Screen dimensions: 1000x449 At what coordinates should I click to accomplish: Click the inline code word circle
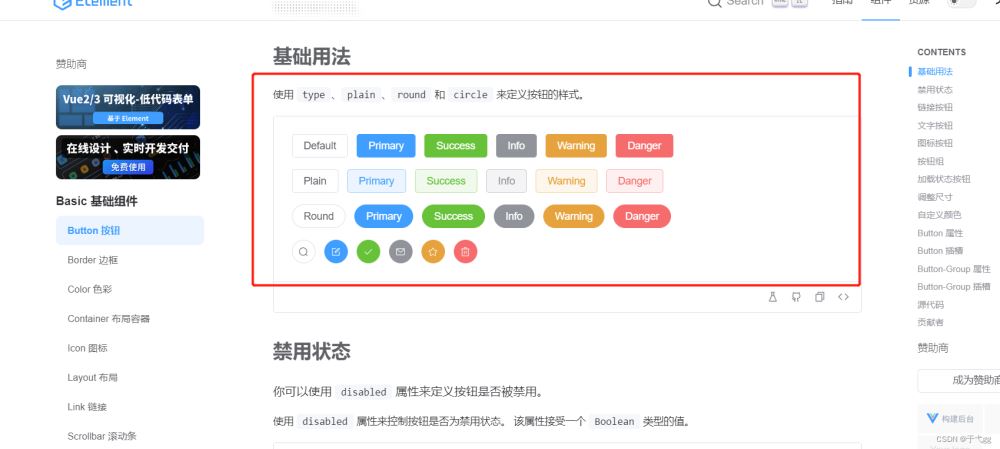click(471, 94)
